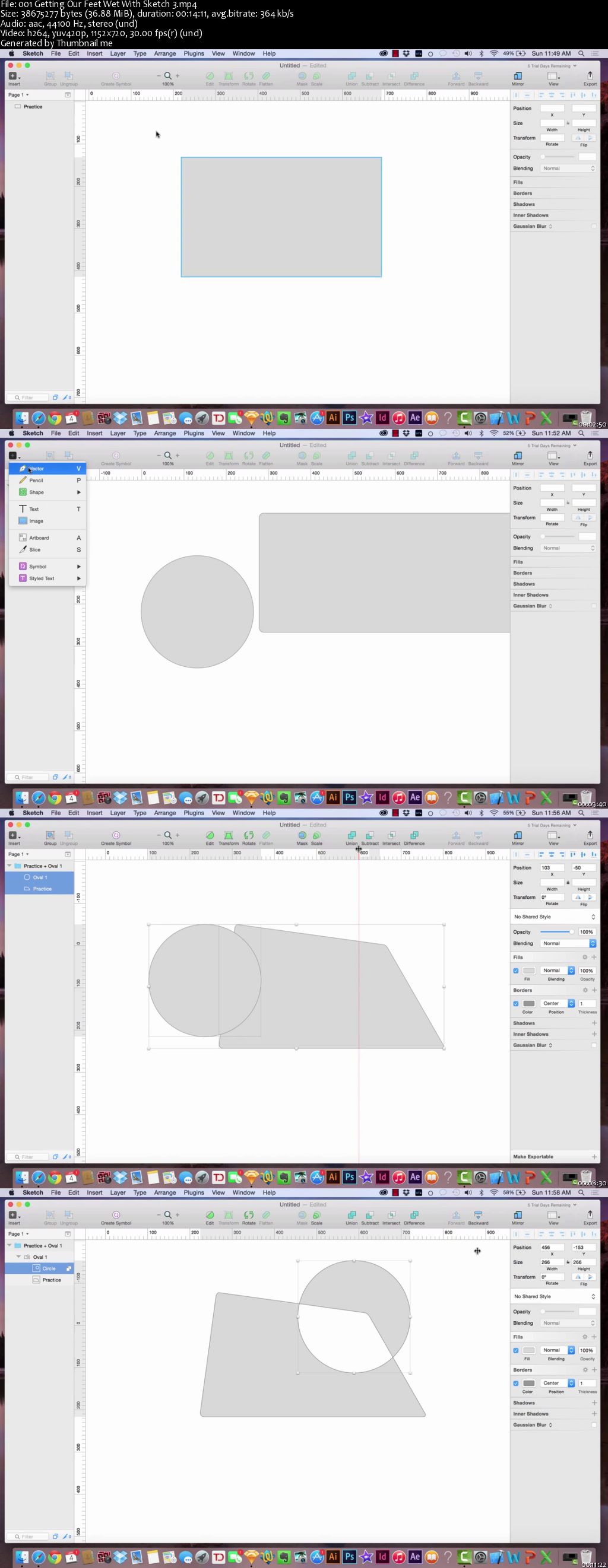
Task: Click Subtract icon in the 00:08:30 frame
Action: (x=370, y=835)
